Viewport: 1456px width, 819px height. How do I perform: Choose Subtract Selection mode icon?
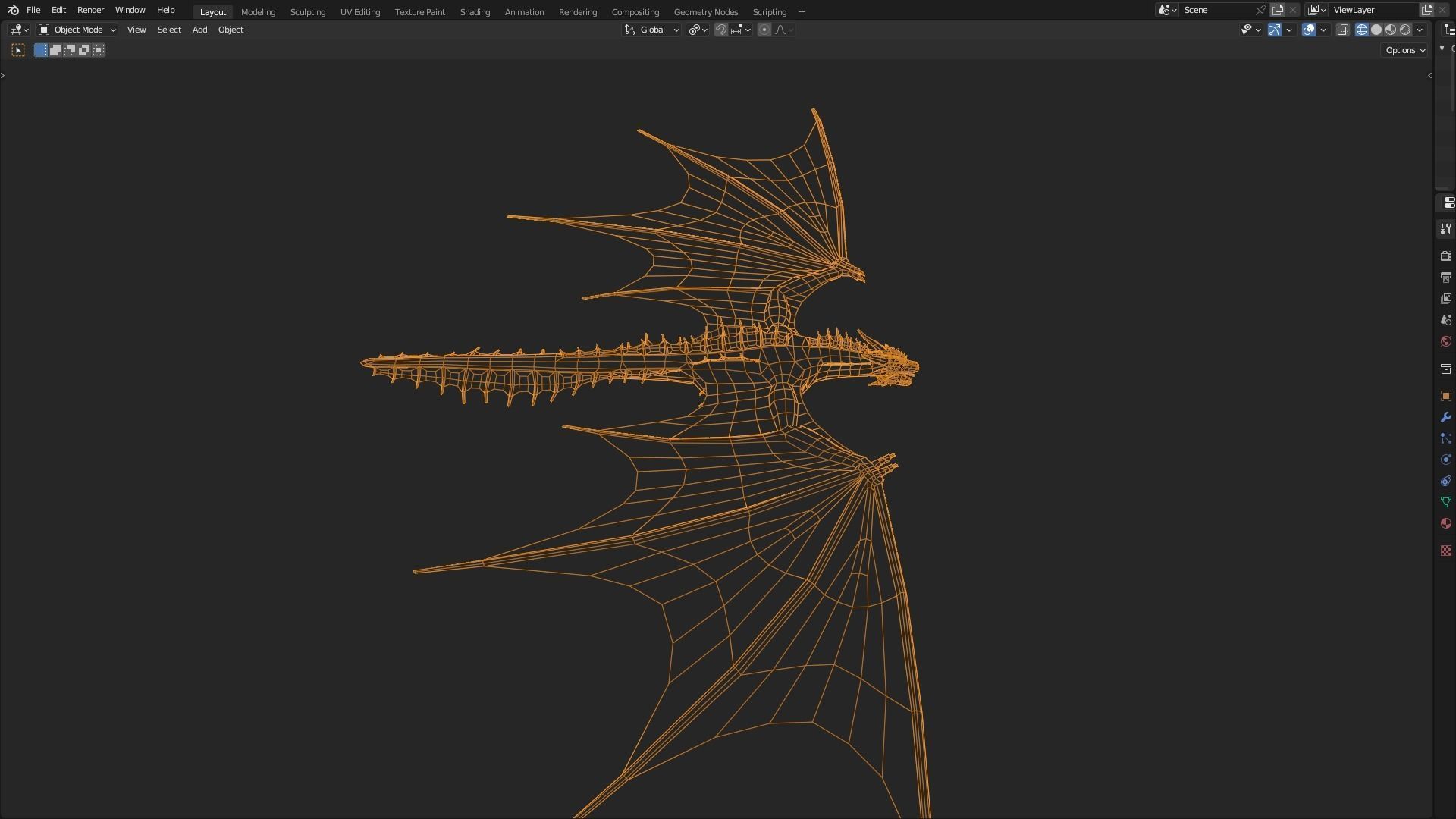coord(70,50)
